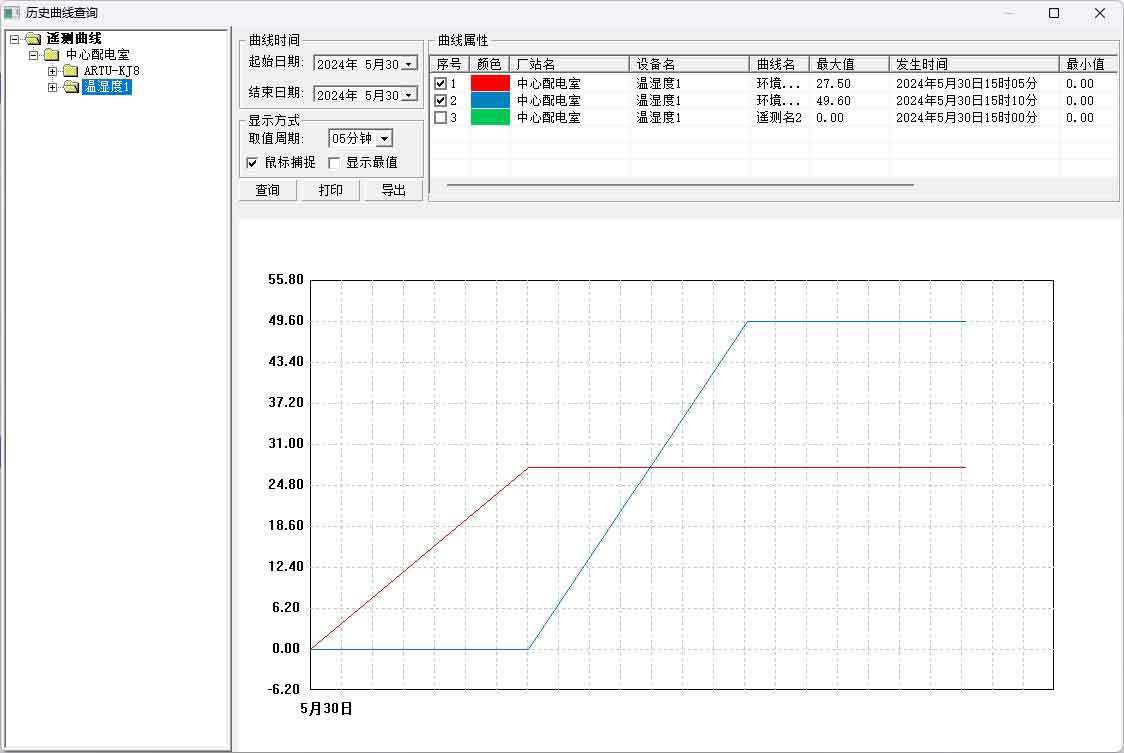Screen dimensions: 1124x753
Task: Click 2024年5月30日15时00分 time cell
Action: tap(966, 117)
